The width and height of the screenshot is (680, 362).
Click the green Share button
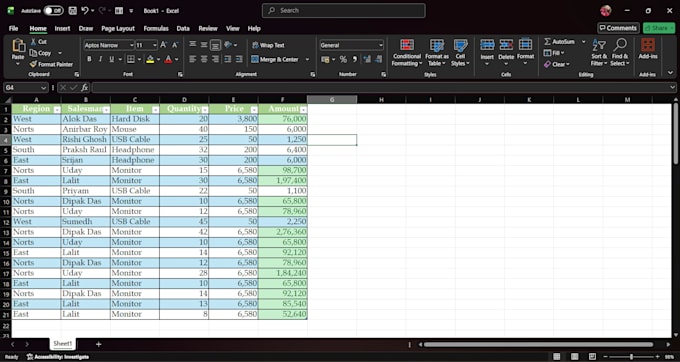(659, 28)
